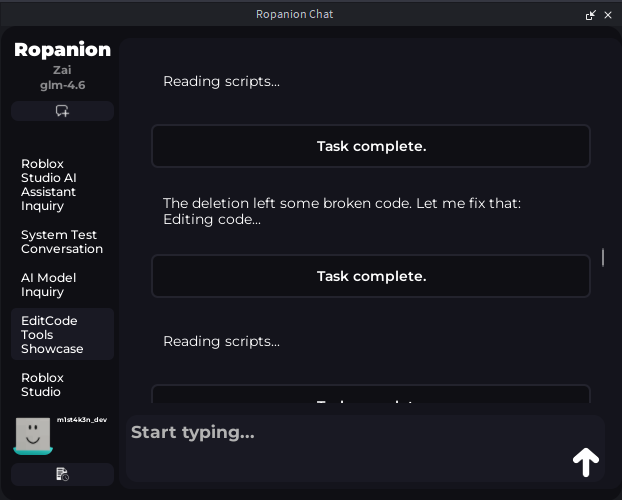This screenshot has height=500, width=622.
Task: Close the Ropanion Chat panel
Action: 608,15
